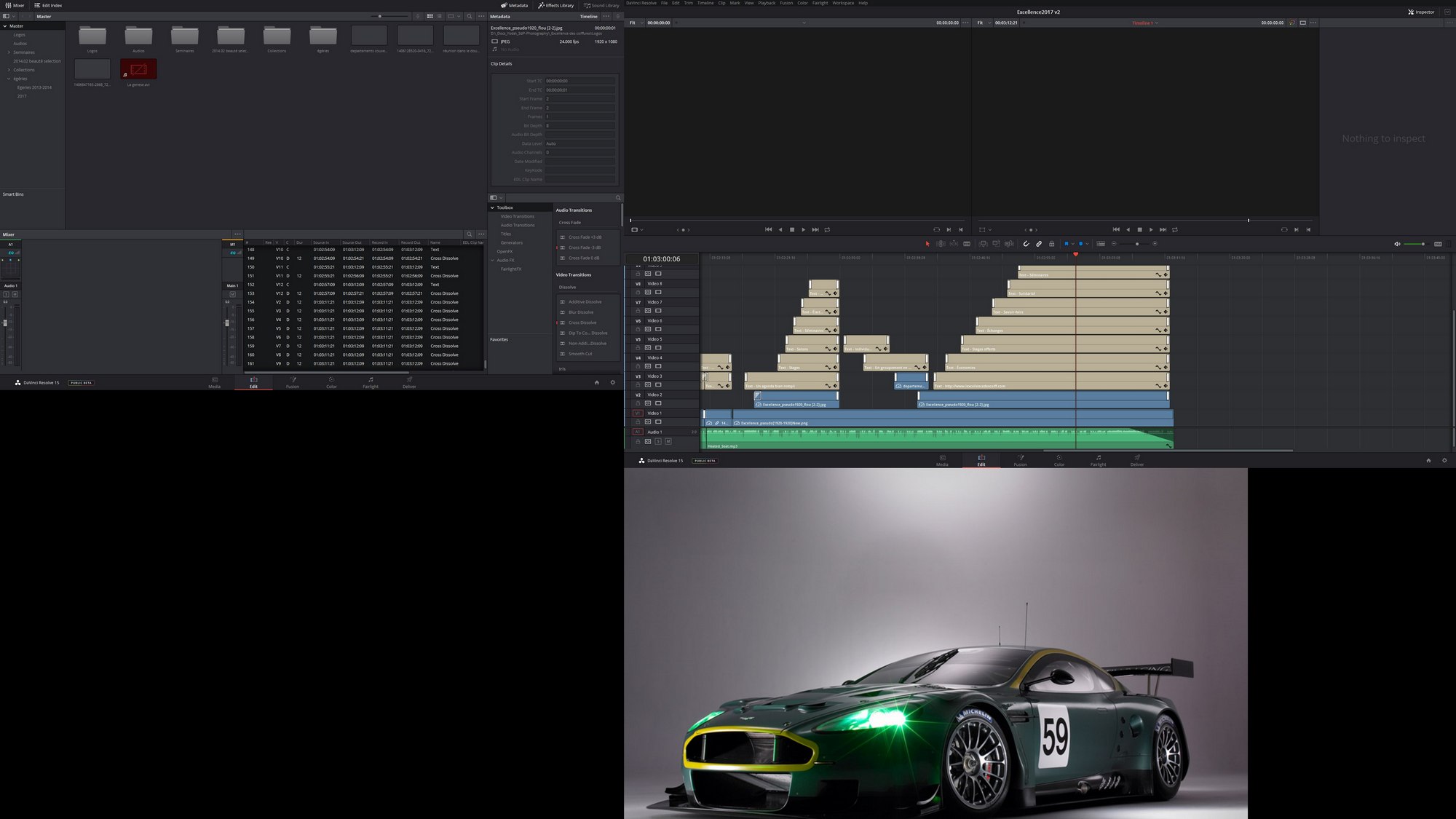Open source viewer Fit zoom dropdown
This screenshot has height=819, width=1456.
point(636,23)
